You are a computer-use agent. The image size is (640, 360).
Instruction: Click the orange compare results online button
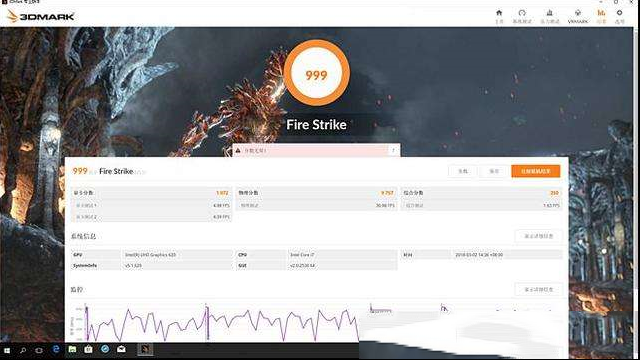[536, 171]
